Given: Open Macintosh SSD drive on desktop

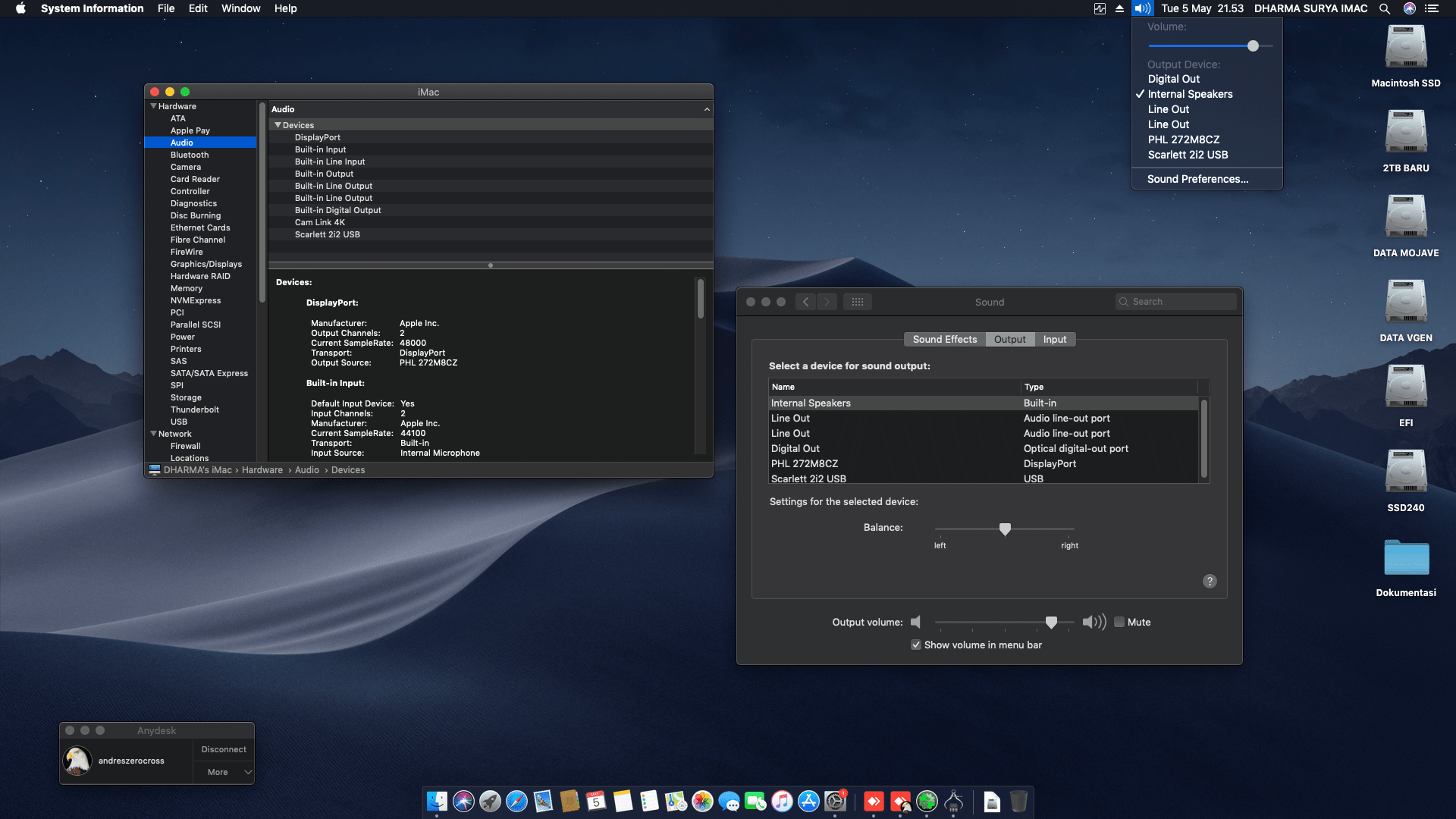Looking at the screenshot, I should [1406, 47].
